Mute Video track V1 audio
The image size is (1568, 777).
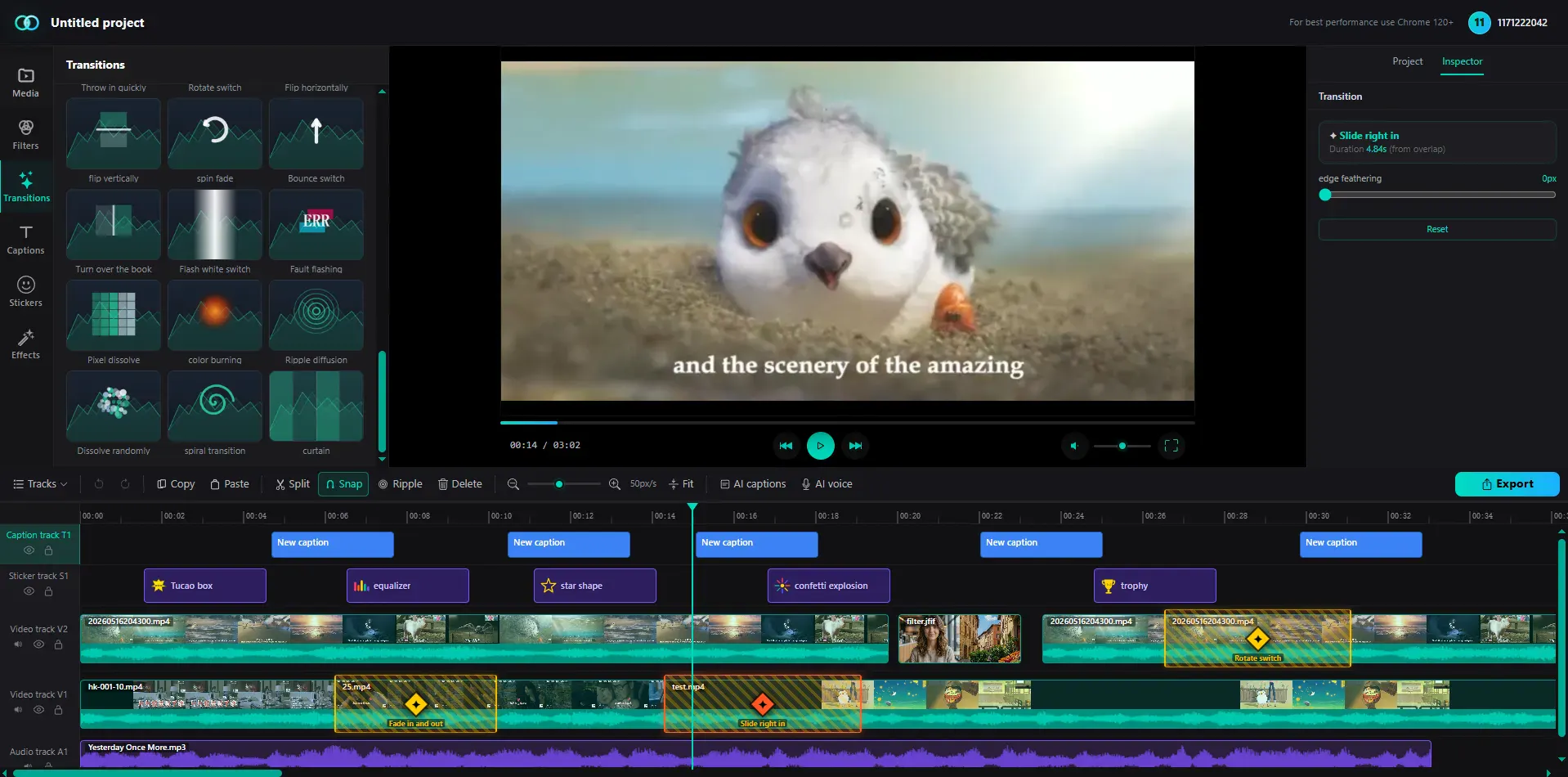click(18, 710)
